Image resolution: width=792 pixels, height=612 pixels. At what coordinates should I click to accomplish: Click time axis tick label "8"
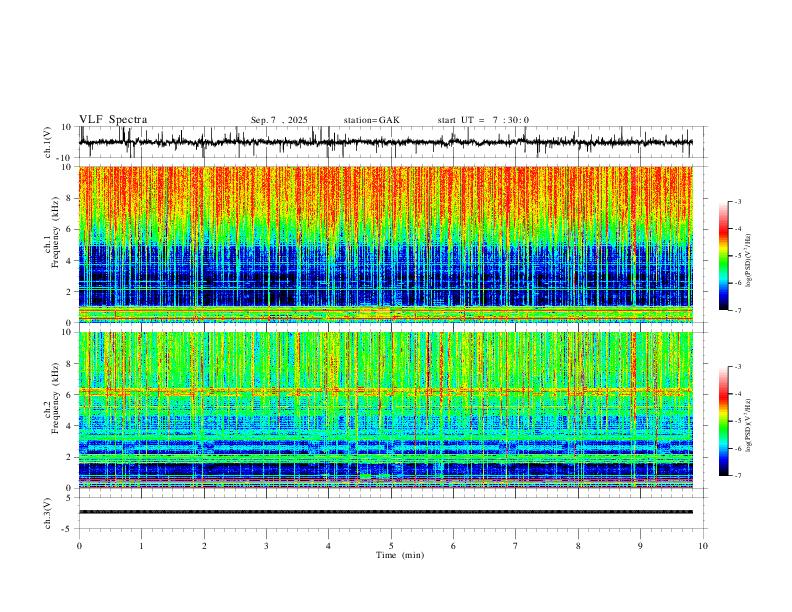point(578,546)
